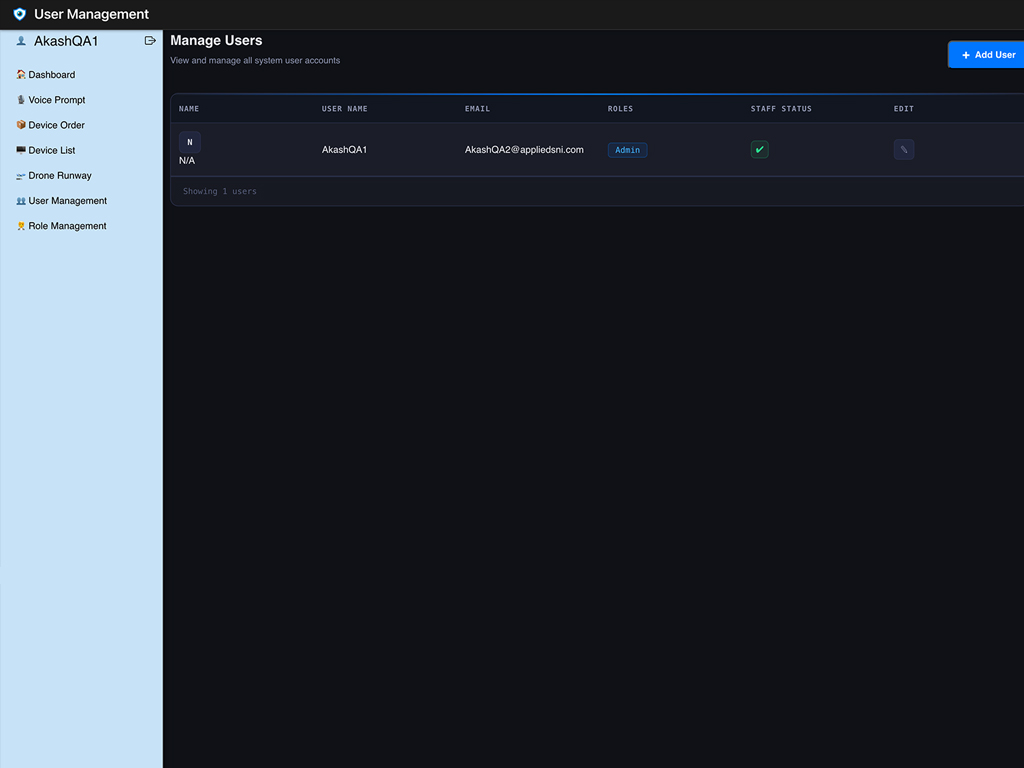1024x768 pixels.
Task: Click the Role Management icon
Action: click(x=21, y=226)
